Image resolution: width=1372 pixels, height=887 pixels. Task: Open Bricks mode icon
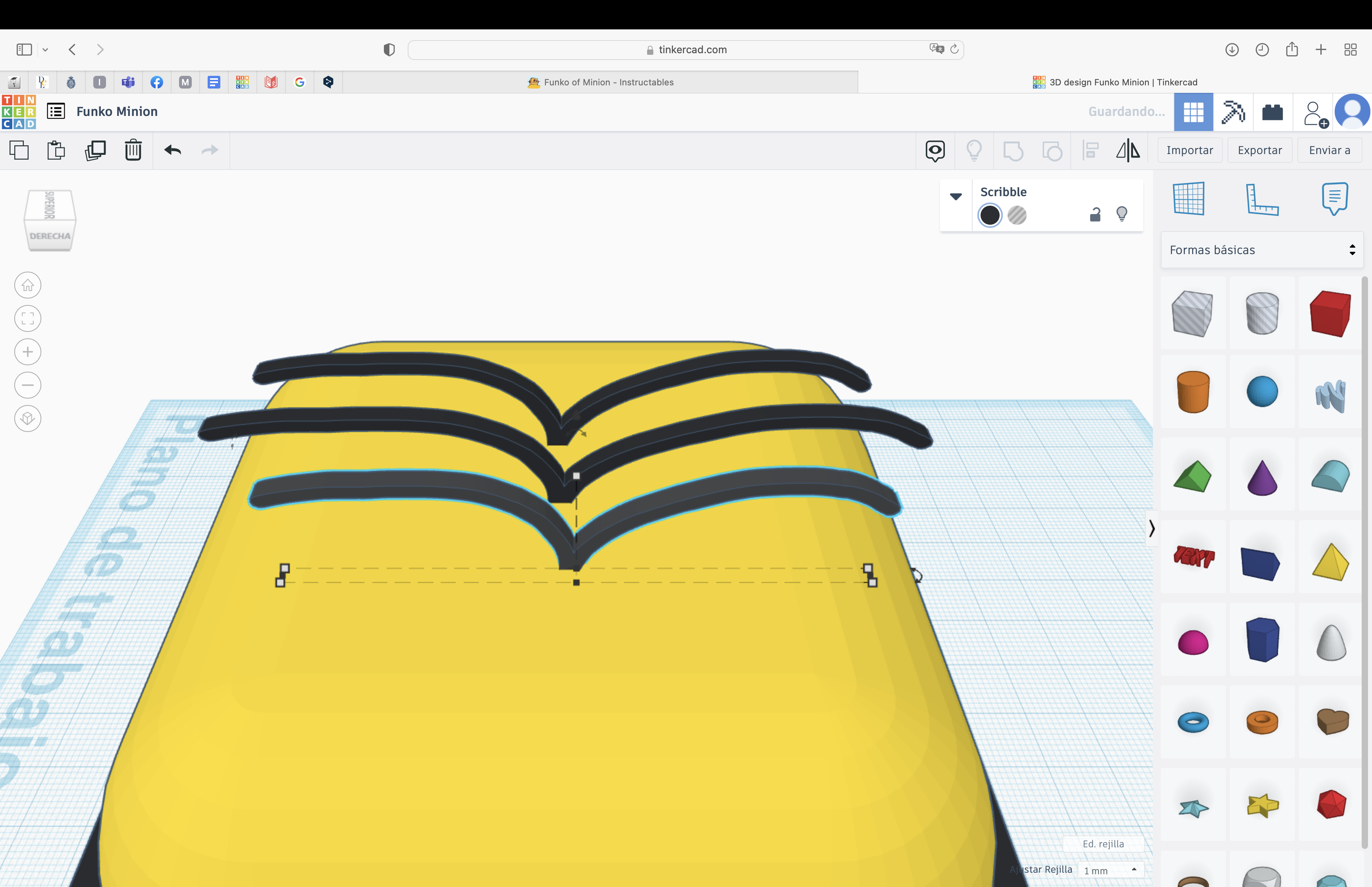click(x=1272, y=112)
